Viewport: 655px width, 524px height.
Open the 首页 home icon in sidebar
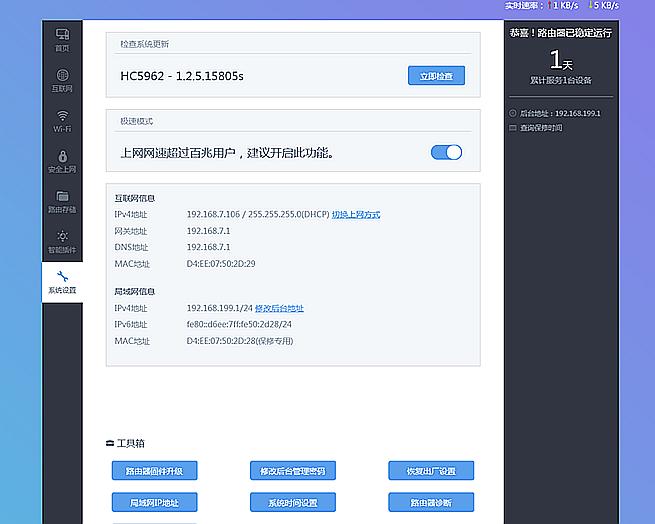click(62, 35)
